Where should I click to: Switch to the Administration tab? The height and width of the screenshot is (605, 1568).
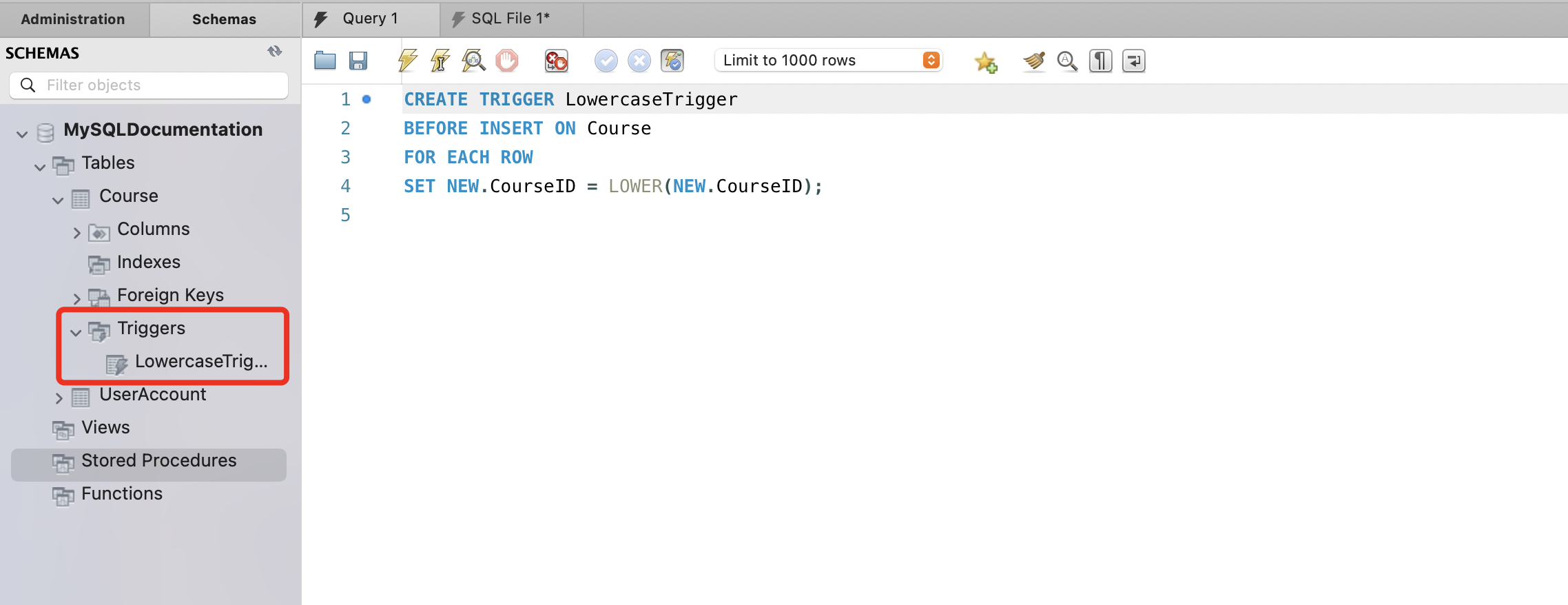tap(73, 19)
